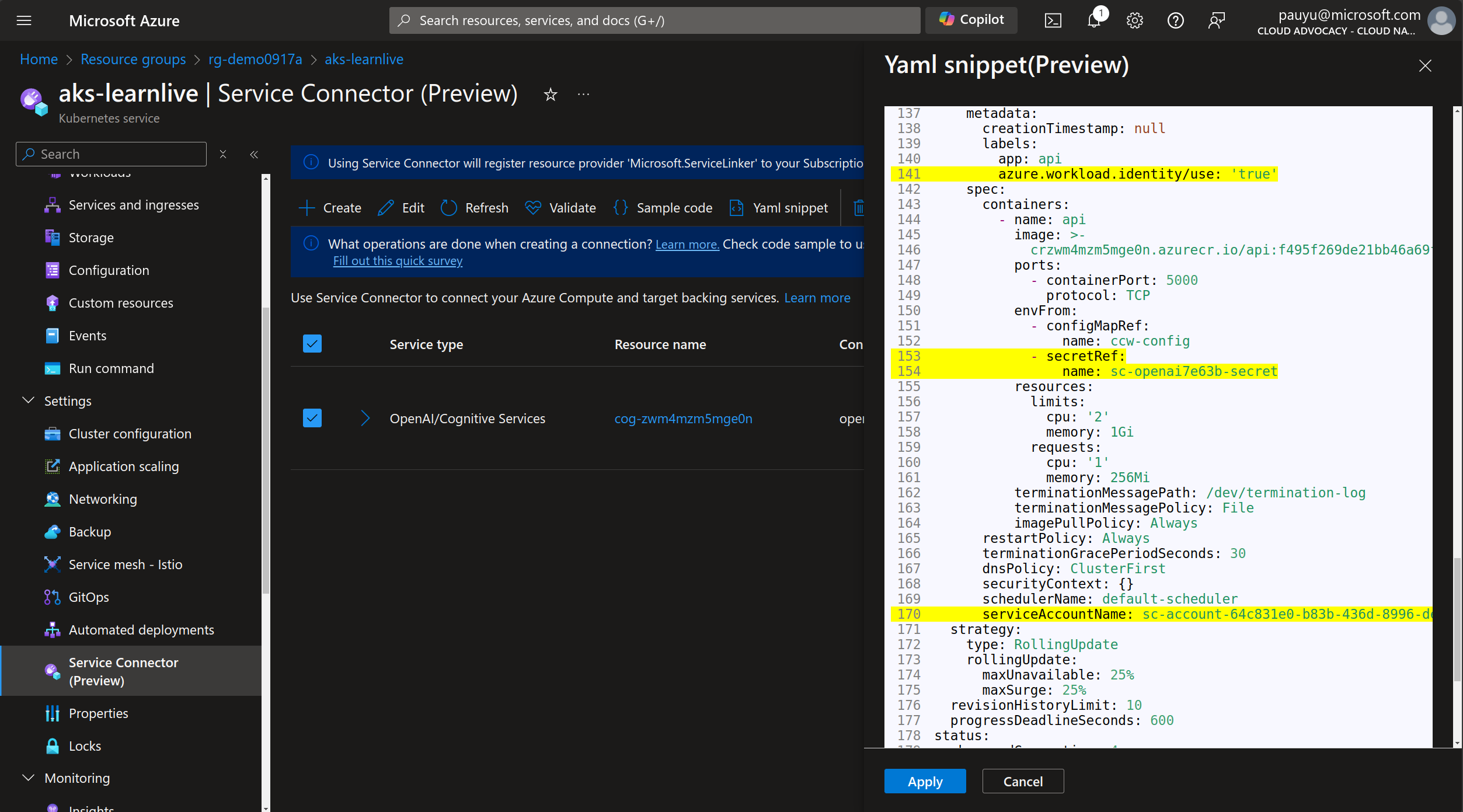Image resolution: width=1463 pixels, height=812 pixels.
Task: Open aks-learnlive breadcrumb
Action: 364,59
